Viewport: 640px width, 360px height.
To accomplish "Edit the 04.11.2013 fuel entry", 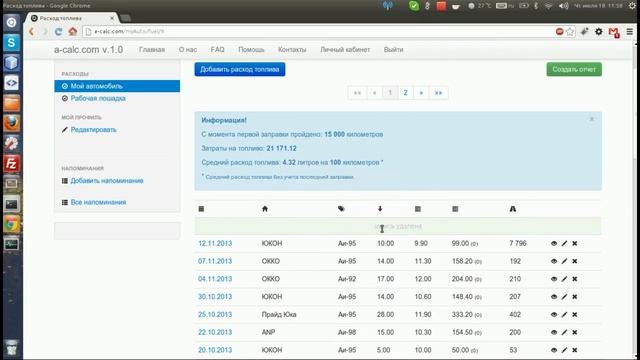I will coord(564,279).
